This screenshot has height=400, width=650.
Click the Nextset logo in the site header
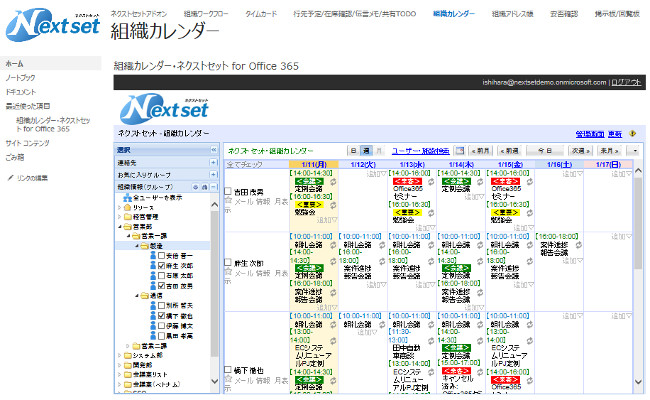[x=53, y=25]
